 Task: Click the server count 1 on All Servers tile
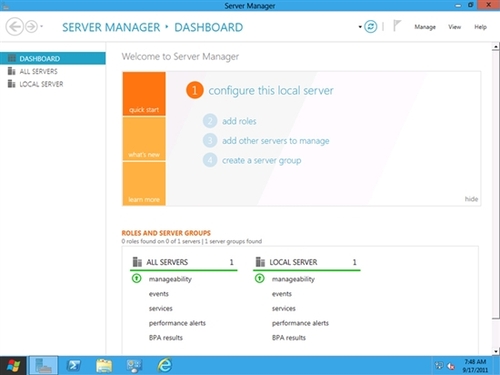coord(231,262)
